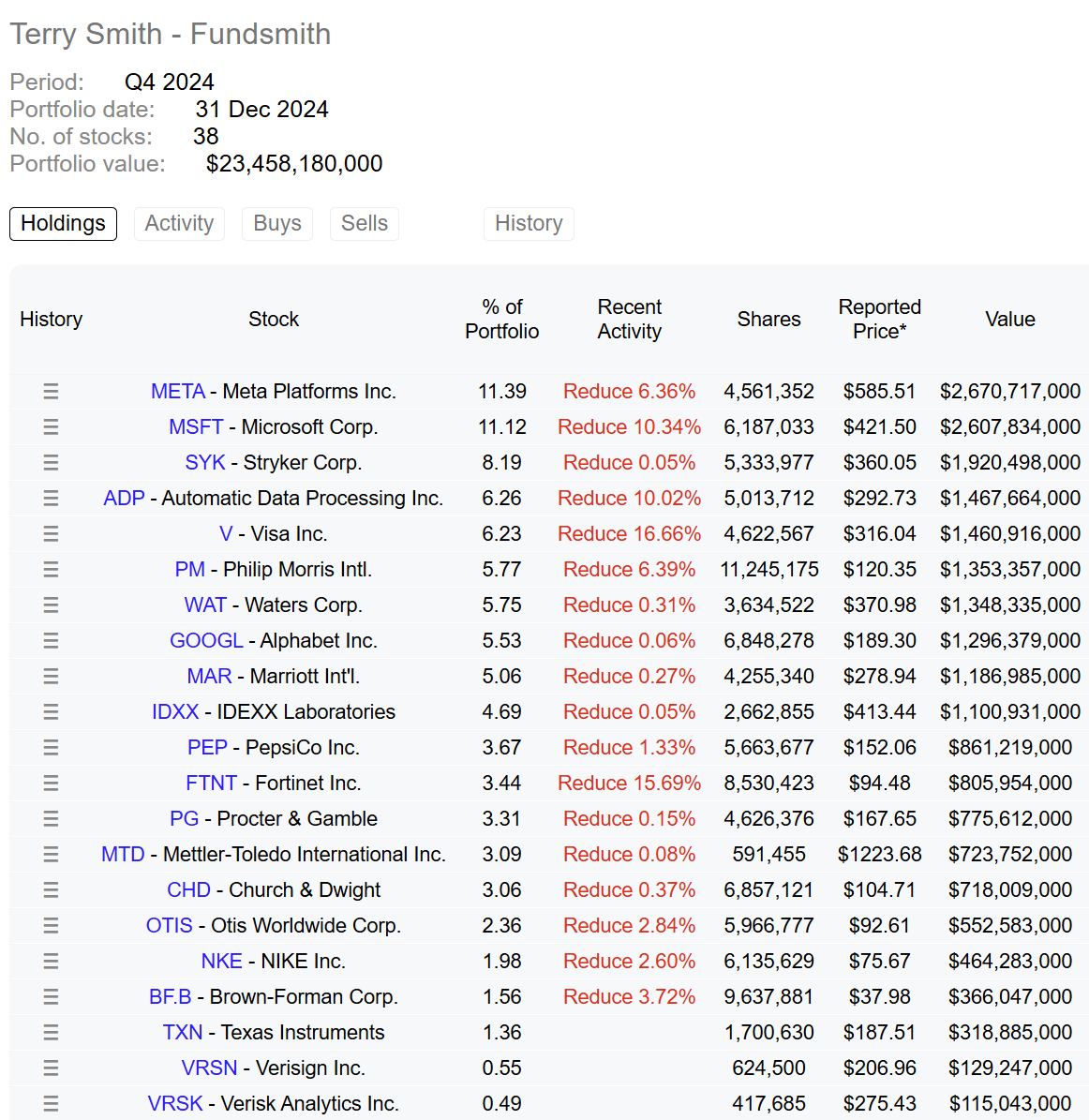Sort by the Value column header
The image size is (1089, 1120).
coord(1010,320)
